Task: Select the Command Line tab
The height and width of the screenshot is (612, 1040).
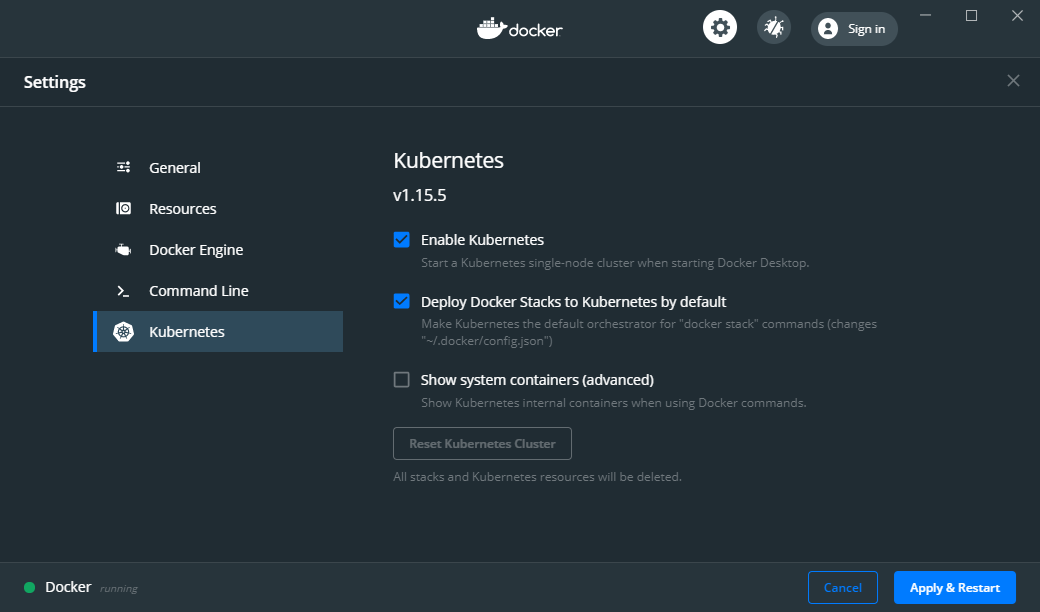Action: tap(218, 291)
